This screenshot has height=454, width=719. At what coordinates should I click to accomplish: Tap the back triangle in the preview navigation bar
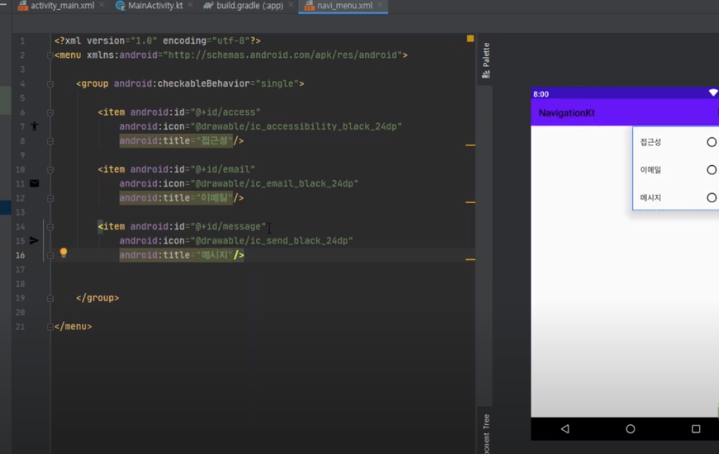(565, 429)
